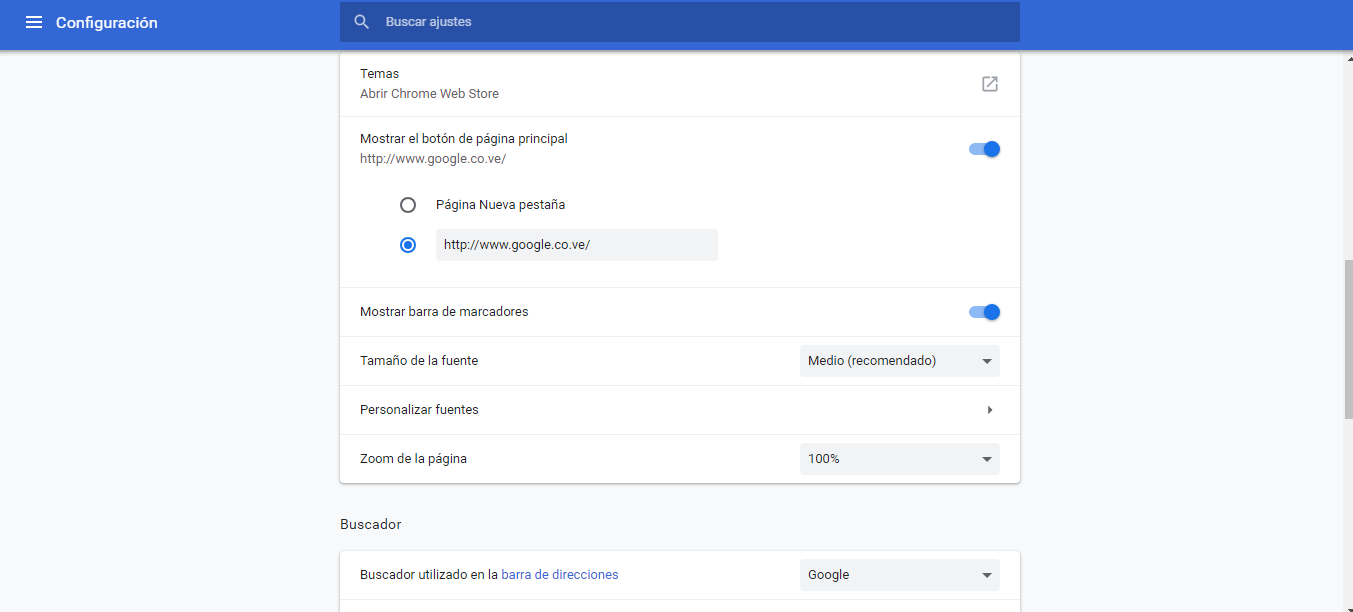Click the barra de direcciones link
The width and height of the screenshot is (1353, 612).
[559, 575]
